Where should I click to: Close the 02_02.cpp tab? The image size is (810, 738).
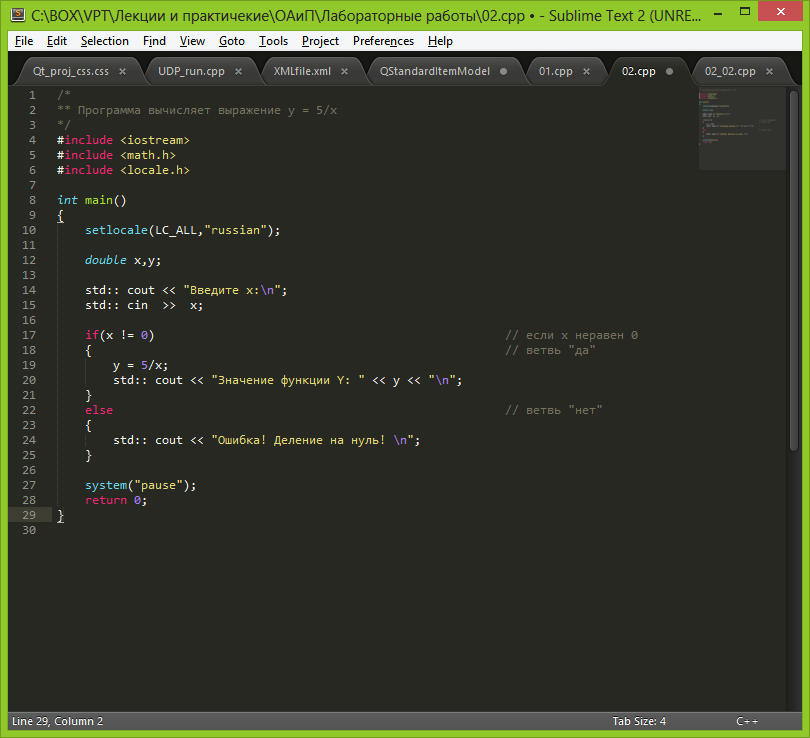click(769, 72)
